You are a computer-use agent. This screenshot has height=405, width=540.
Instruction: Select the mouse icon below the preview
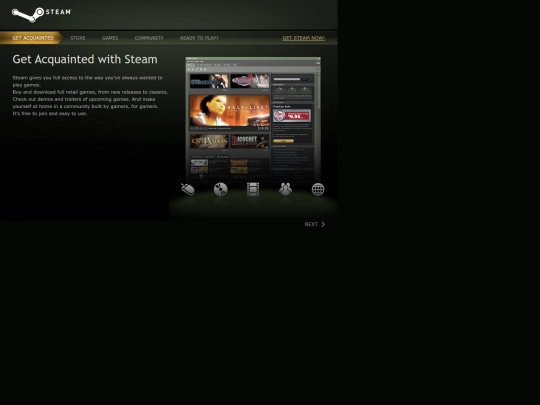click(188, 189)
